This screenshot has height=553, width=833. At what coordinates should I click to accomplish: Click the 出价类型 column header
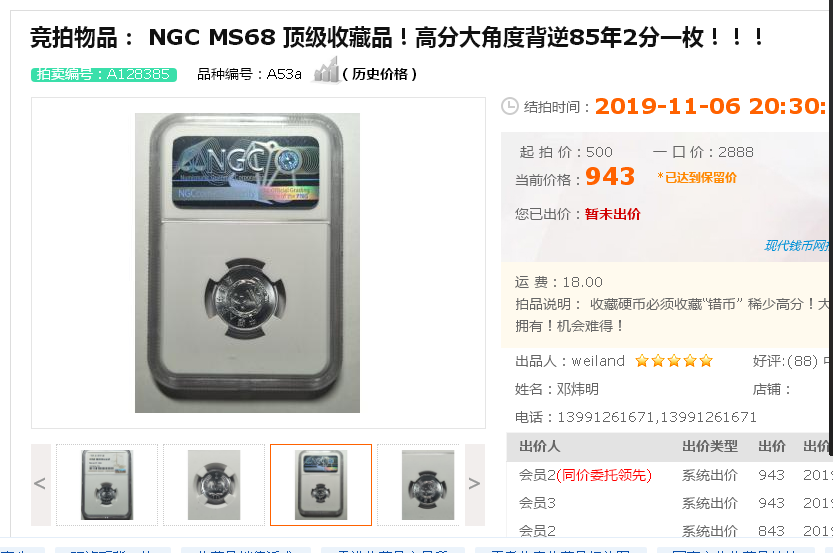[x=710, y=446]
